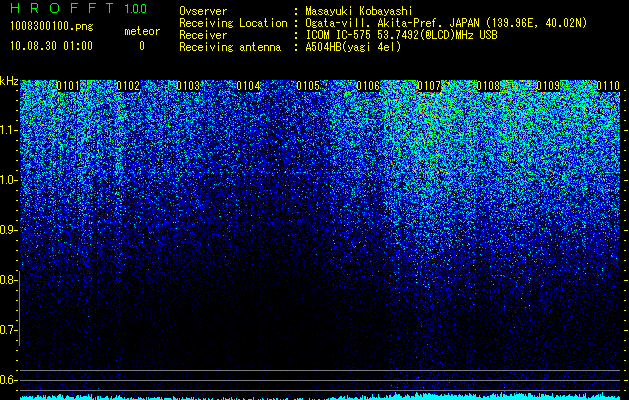The image size is (629, 400).
Task: Click the 0106 time marker
Action: (368, 86)
